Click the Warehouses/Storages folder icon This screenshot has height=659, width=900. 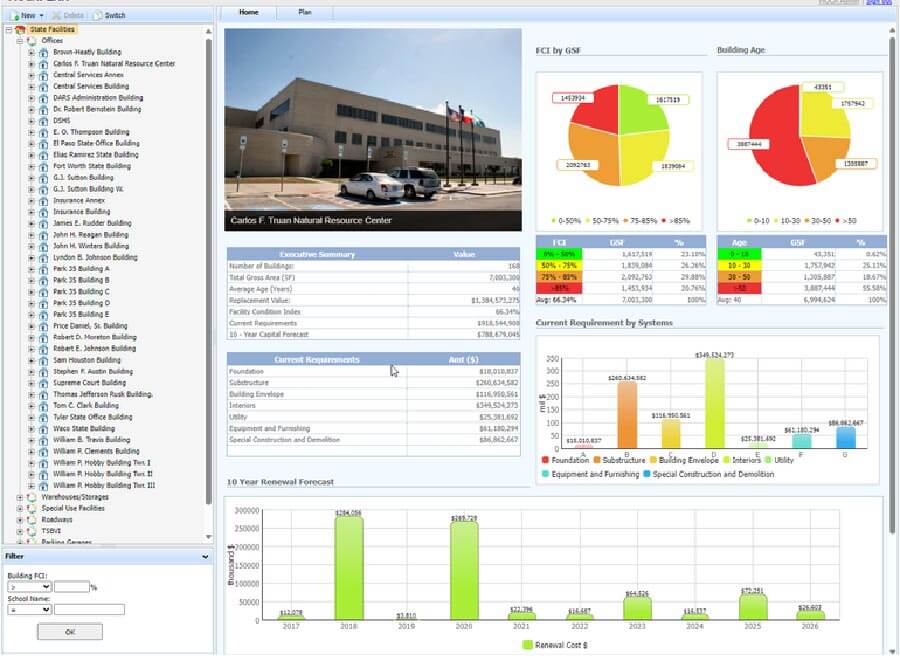click(32, 497)
